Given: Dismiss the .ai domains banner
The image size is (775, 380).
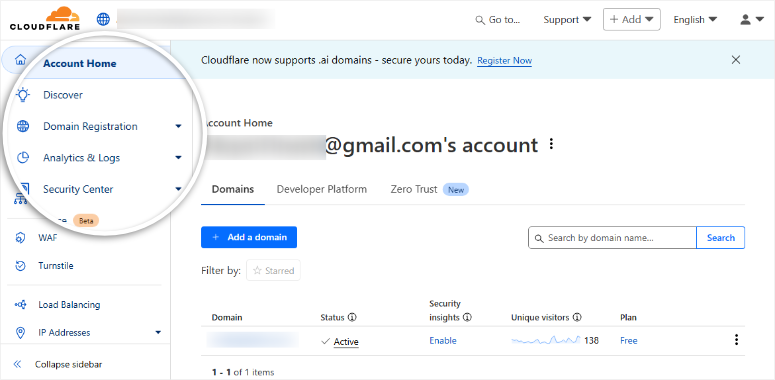Looking at the screenshot, I should coord(736,60).
